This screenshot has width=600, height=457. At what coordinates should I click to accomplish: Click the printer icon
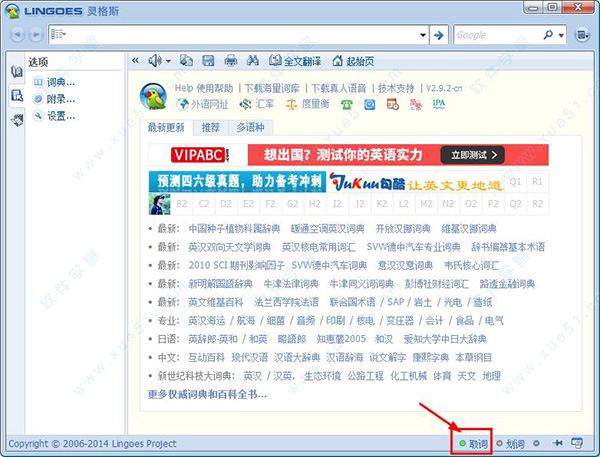[x=230, y=60]
